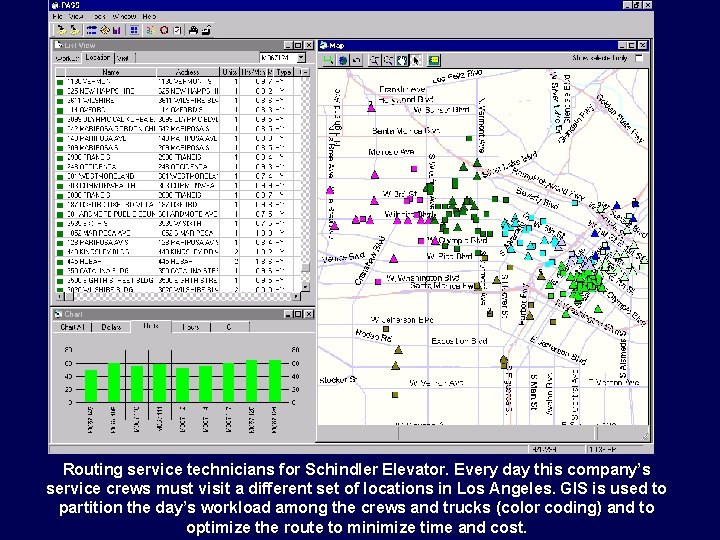This screenshot has height=540, width=720.
Task: Select the right magnifier zoom tool in Map
Action: (x=388, y=60)
